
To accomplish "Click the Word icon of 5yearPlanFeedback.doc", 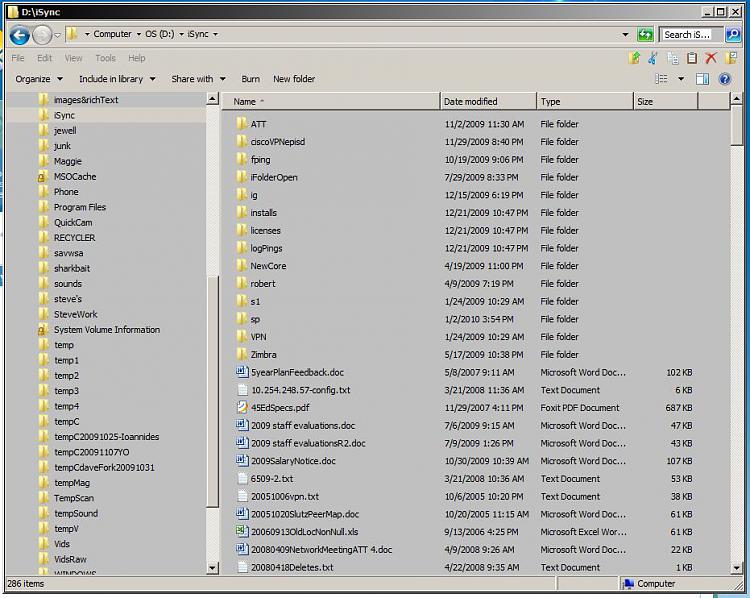I will pos(243,372).
